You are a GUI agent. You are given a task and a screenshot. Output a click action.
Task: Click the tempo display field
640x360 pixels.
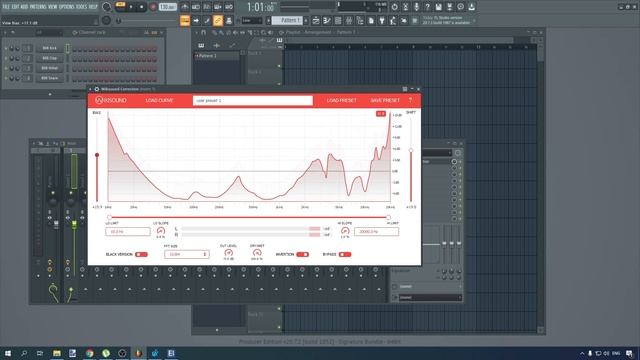[167, 7]
